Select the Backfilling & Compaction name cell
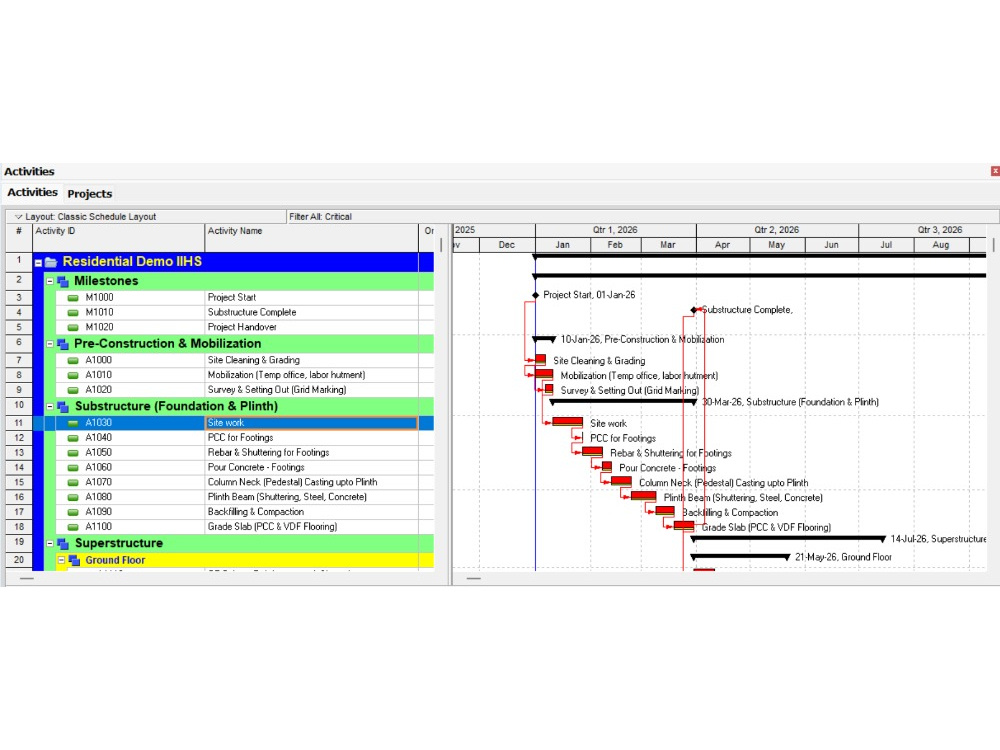Viewport: 1000px width, 750px height. tap(311, 511)
